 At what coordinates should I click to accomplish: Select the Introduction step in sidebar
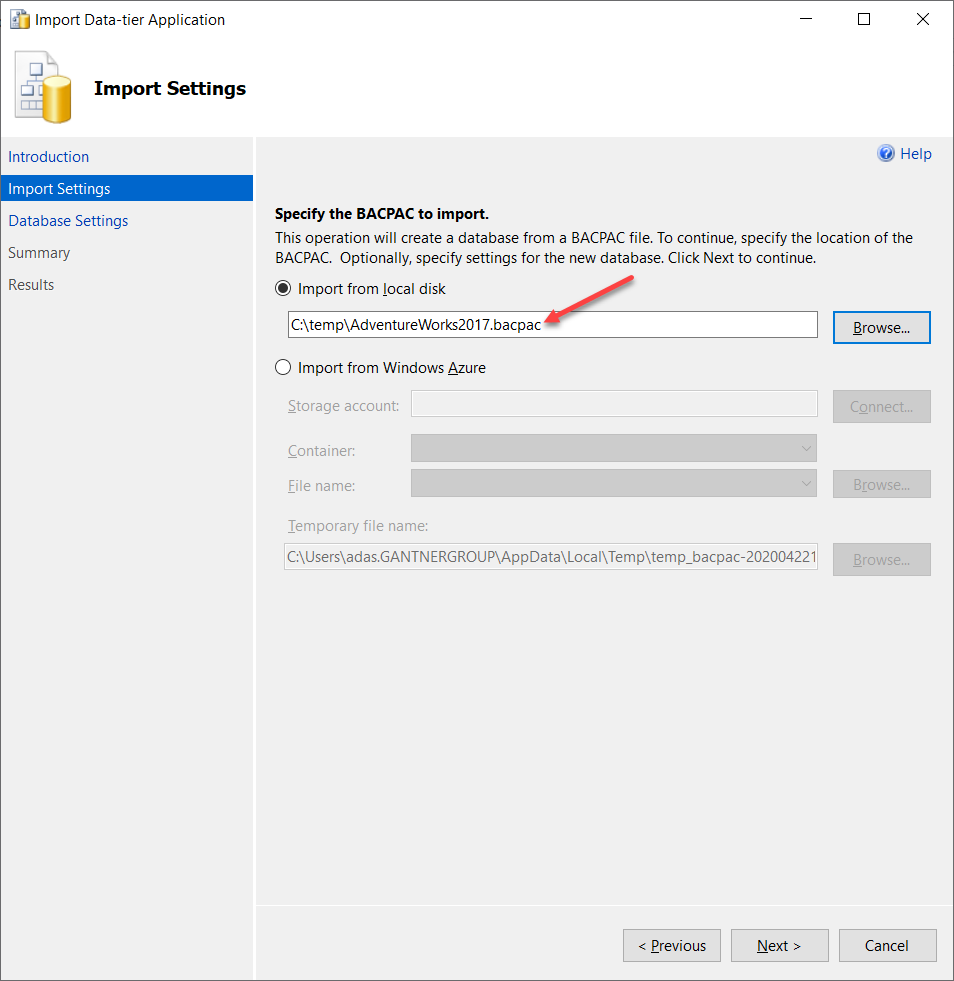pos(48,156)
